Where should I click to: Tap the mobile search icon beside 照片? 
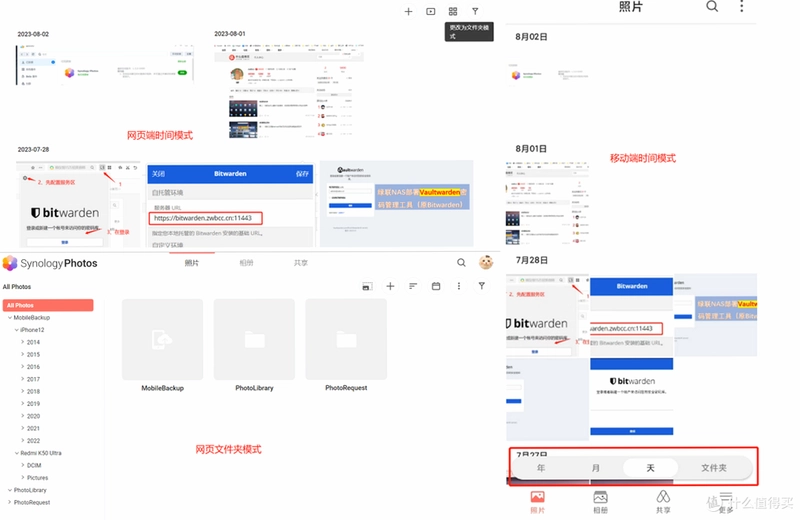coord(712,6)
